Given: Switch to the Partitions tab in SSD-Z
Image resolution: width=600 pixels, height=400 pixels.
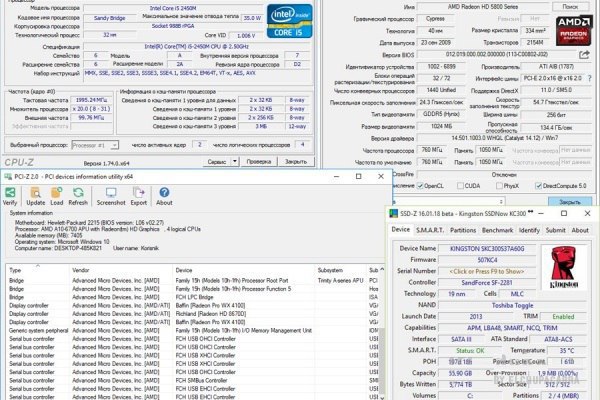Looking at the screenshot, I should click(x=463, y=230).
